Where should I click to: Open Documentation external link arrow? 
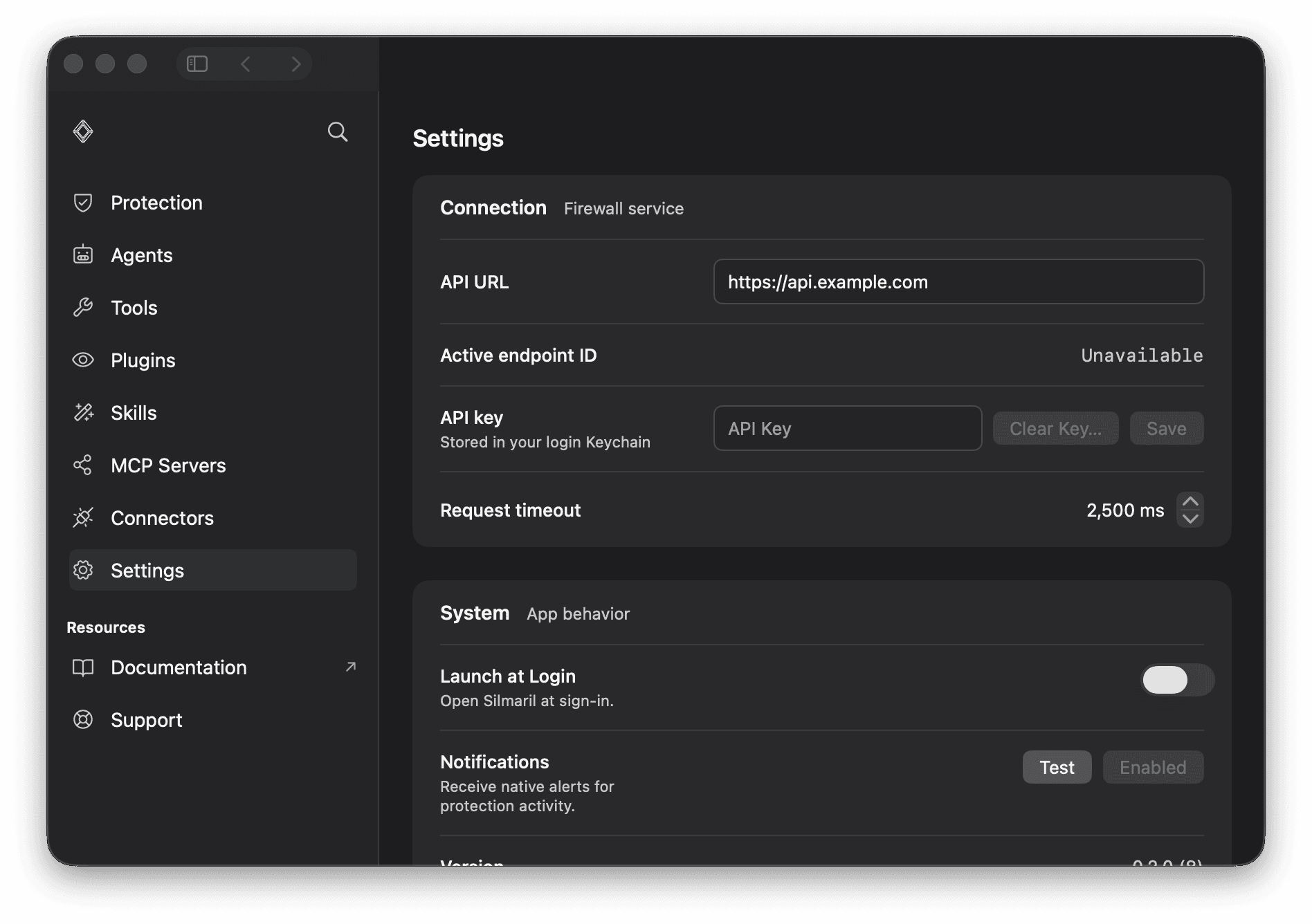pyautogui.click(x=351, y=667)
